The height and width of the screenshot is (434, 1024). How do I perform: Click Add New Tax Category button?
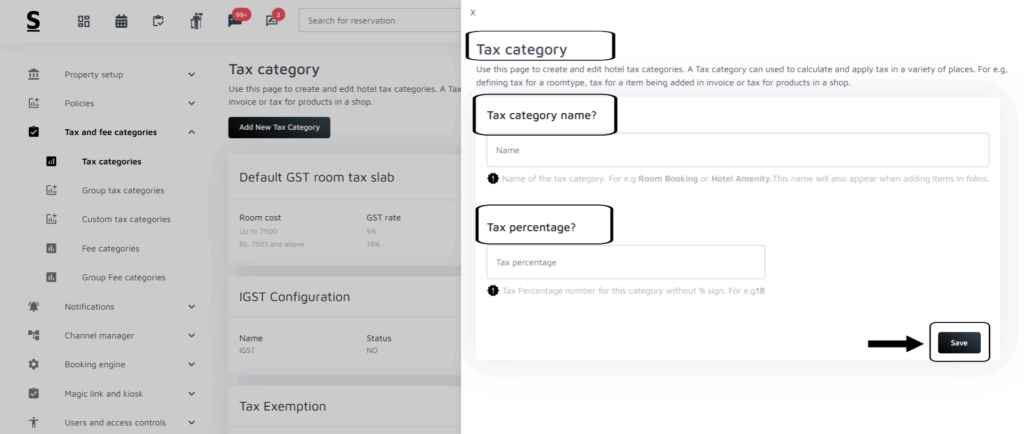[x=278, y=127]
